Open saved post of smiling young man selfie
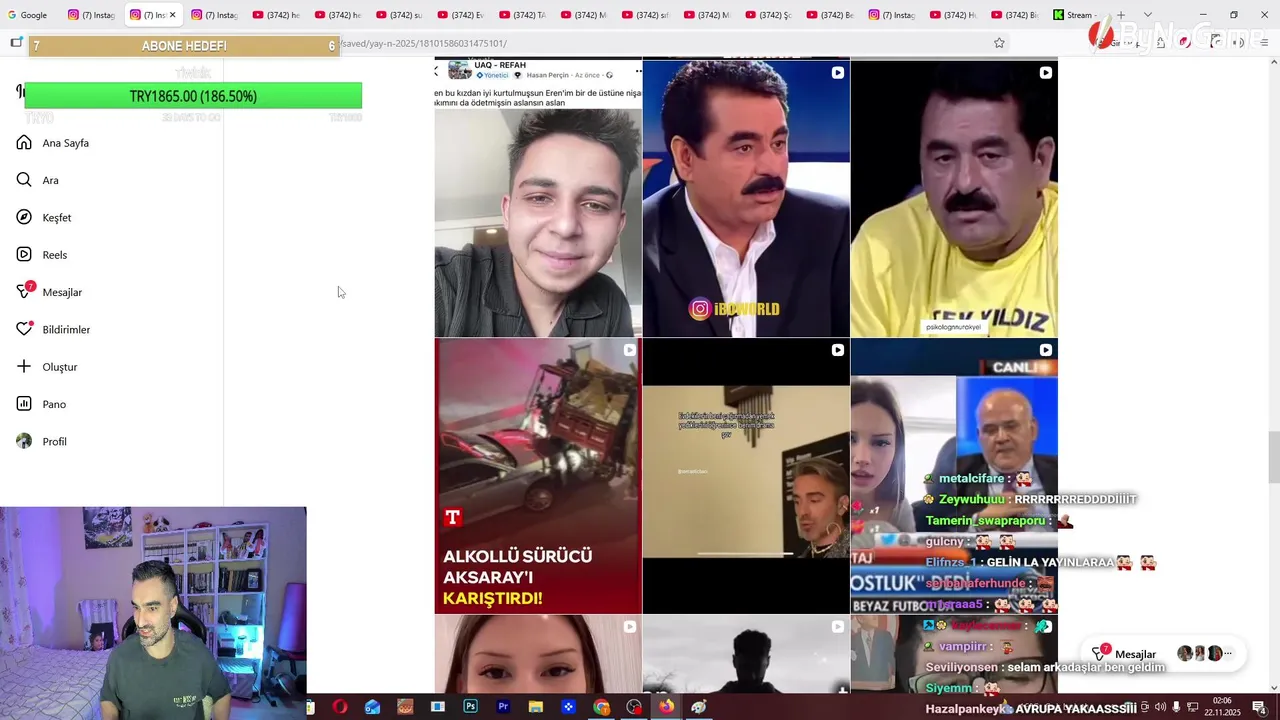 tap(538, 199)
